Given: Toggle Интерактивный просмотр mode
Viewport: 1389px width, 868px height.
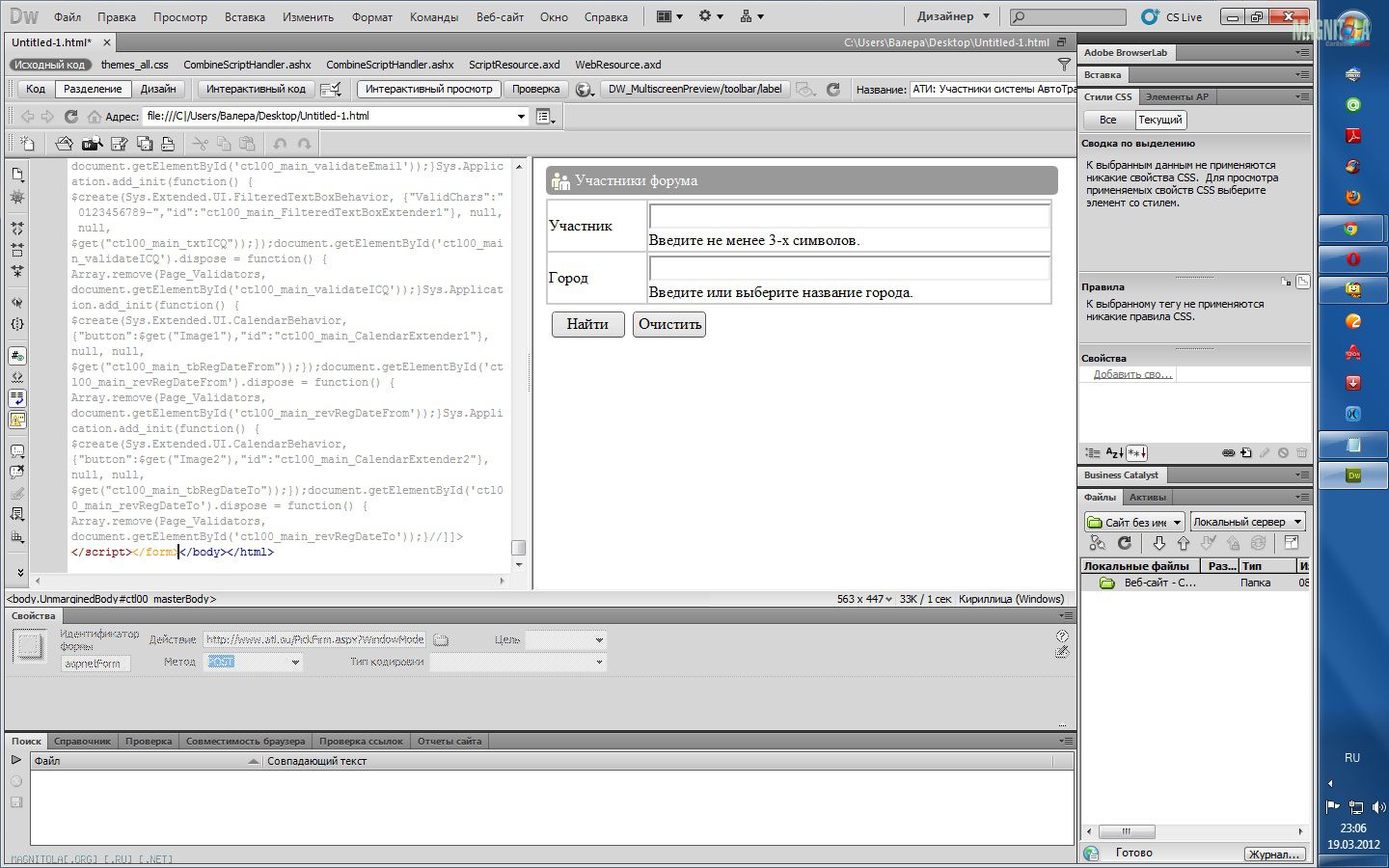Looking at the screenshot, I should pos(429,89).
